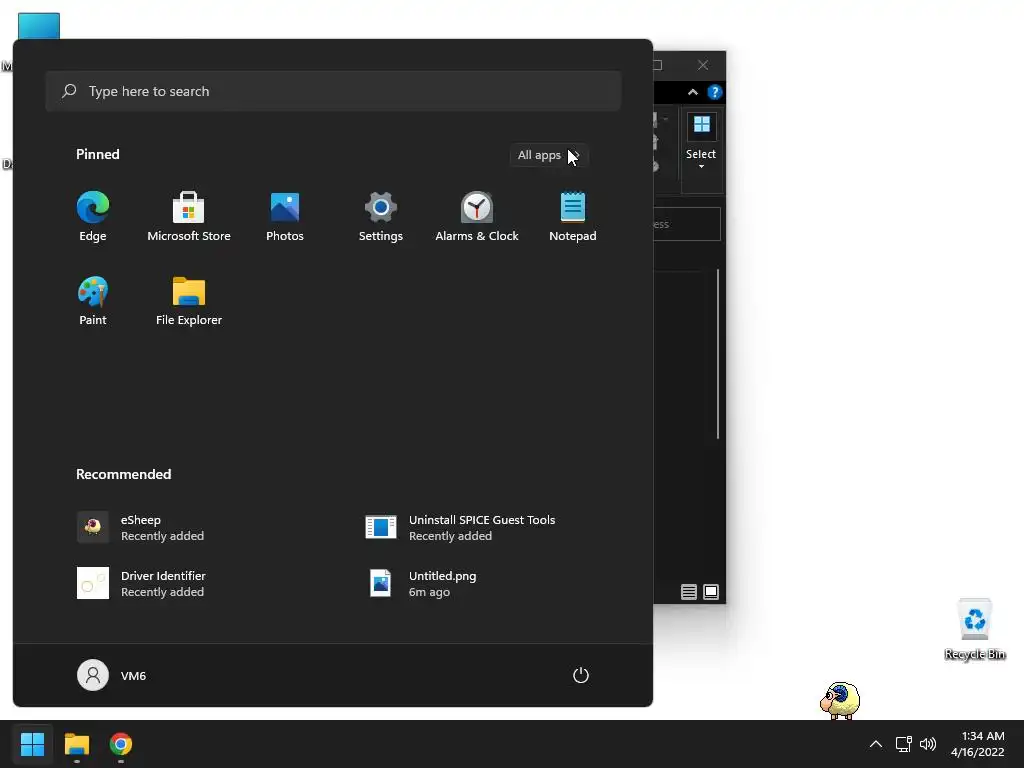Launch the Paint app
The width and height of the screenshot is (1024, 768).
93,301
